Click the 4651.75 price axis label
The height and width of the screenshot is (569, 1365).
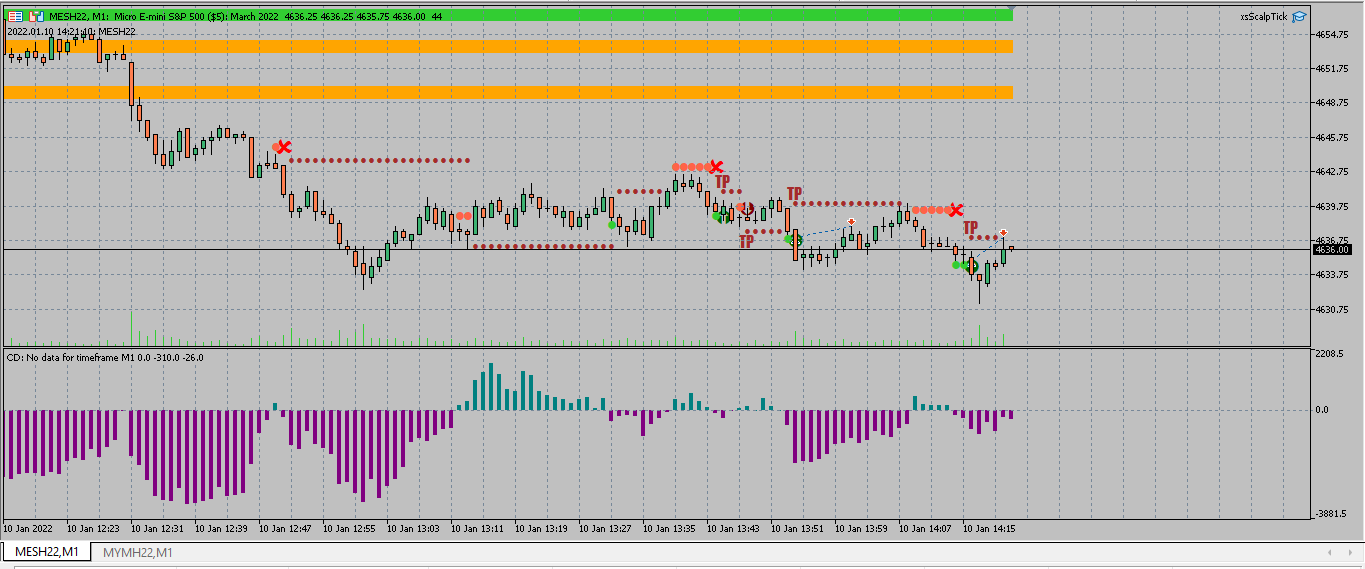[x=1330, y=69]
